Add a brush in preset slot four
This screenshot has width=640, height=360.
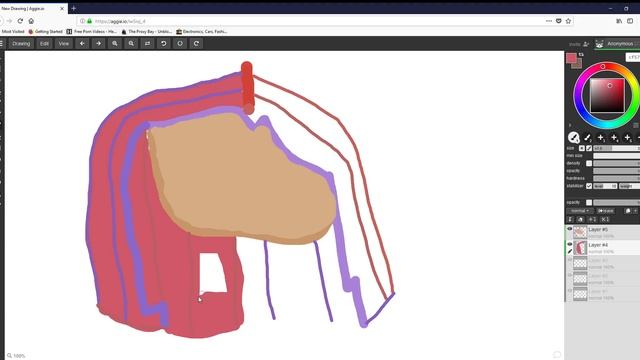pyautogui.click(x=614, y=138)
